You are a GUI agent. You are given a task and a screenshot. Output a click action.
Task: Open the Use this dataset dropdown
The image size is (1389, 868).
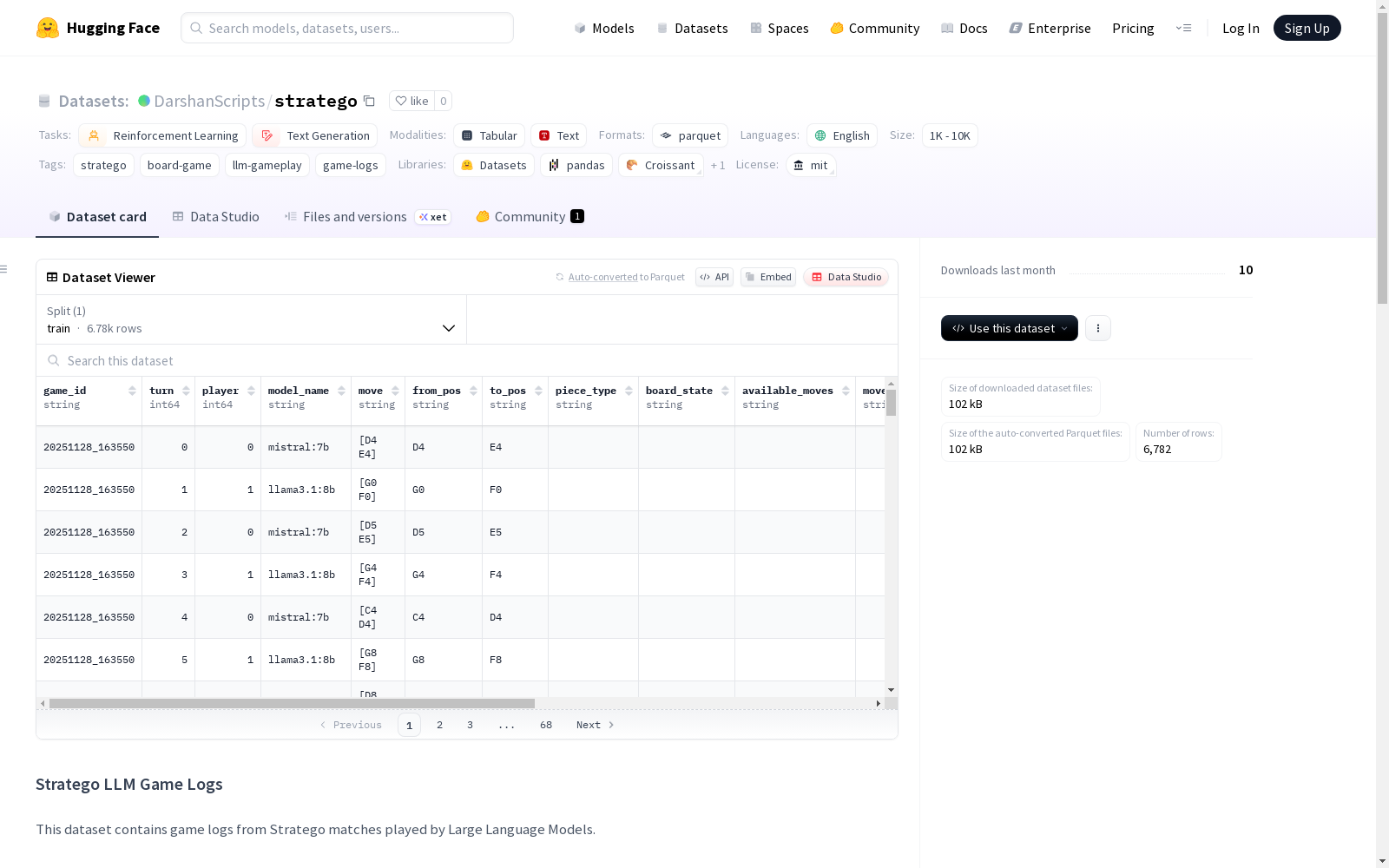click(1010, 328)
